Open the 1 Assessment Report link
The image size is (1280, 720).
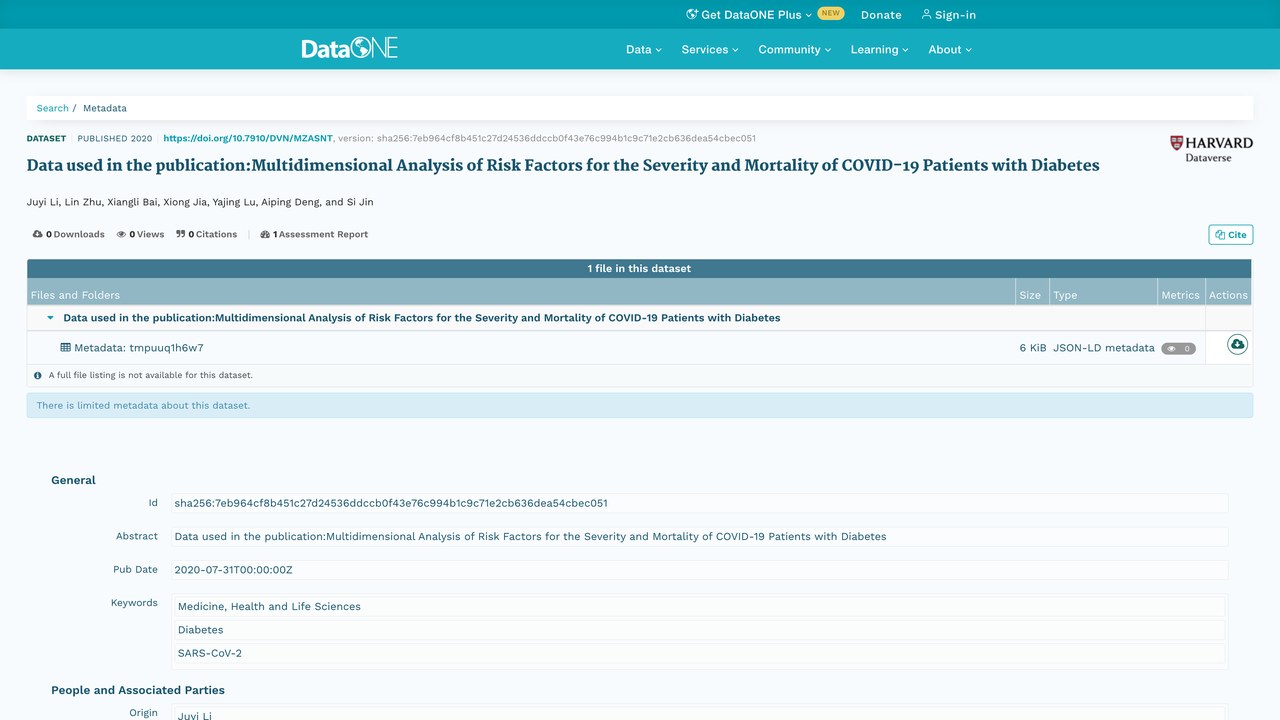tap(314, 235)
